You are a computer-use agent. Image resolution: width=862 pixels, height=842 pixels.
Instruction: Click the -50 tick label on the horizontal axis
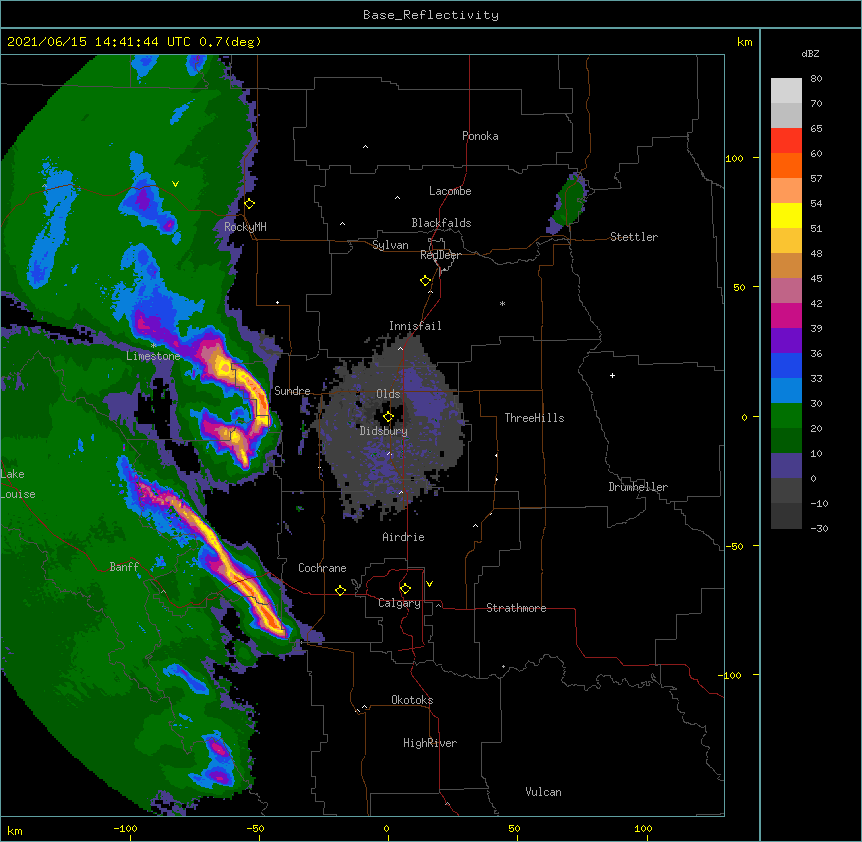pos(255,828)
